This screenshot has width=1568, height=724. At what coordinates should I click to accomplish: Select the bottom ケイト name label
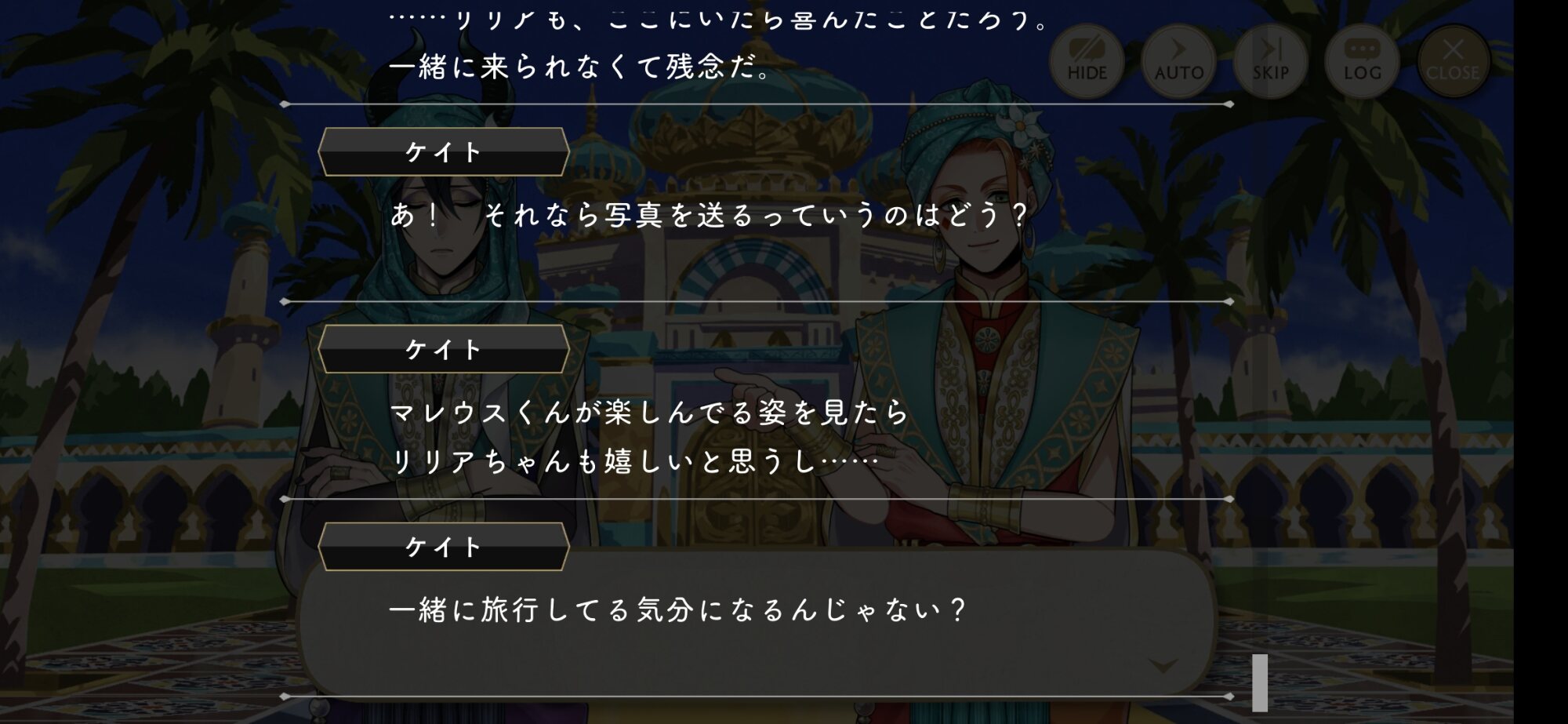[x=443, y=547]
